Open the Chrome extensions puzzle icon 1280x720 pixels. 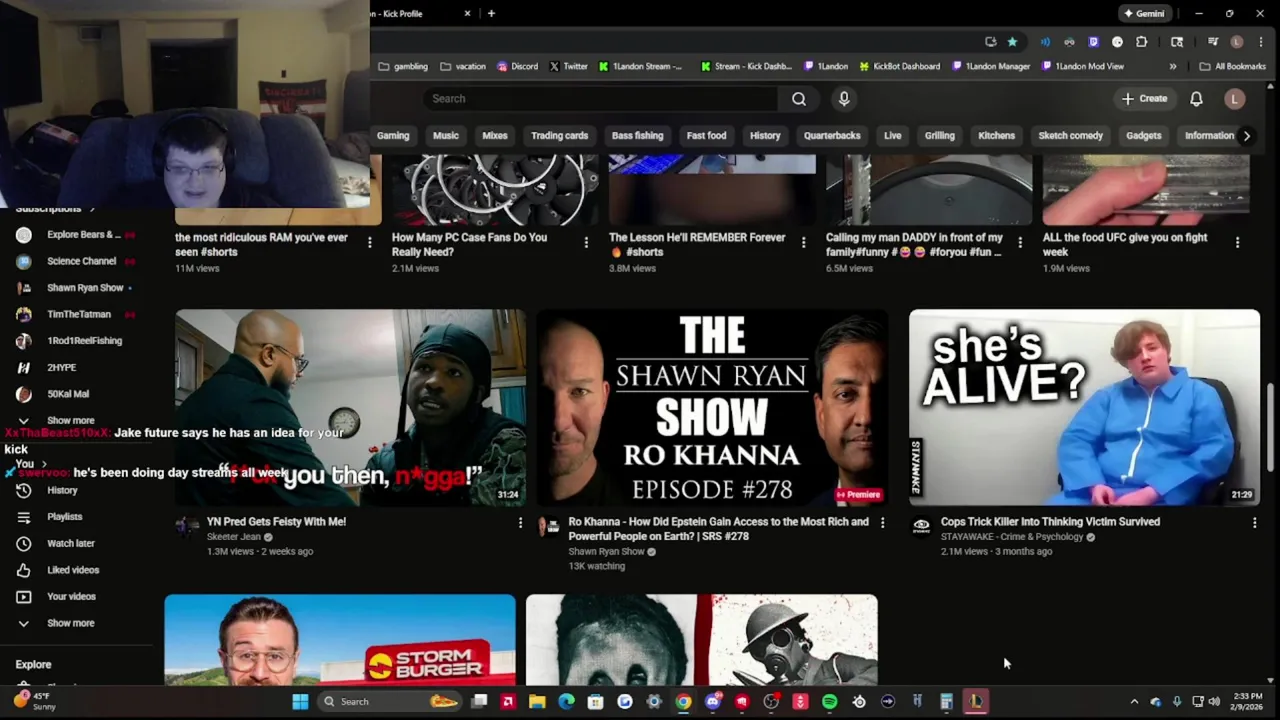1141,42
